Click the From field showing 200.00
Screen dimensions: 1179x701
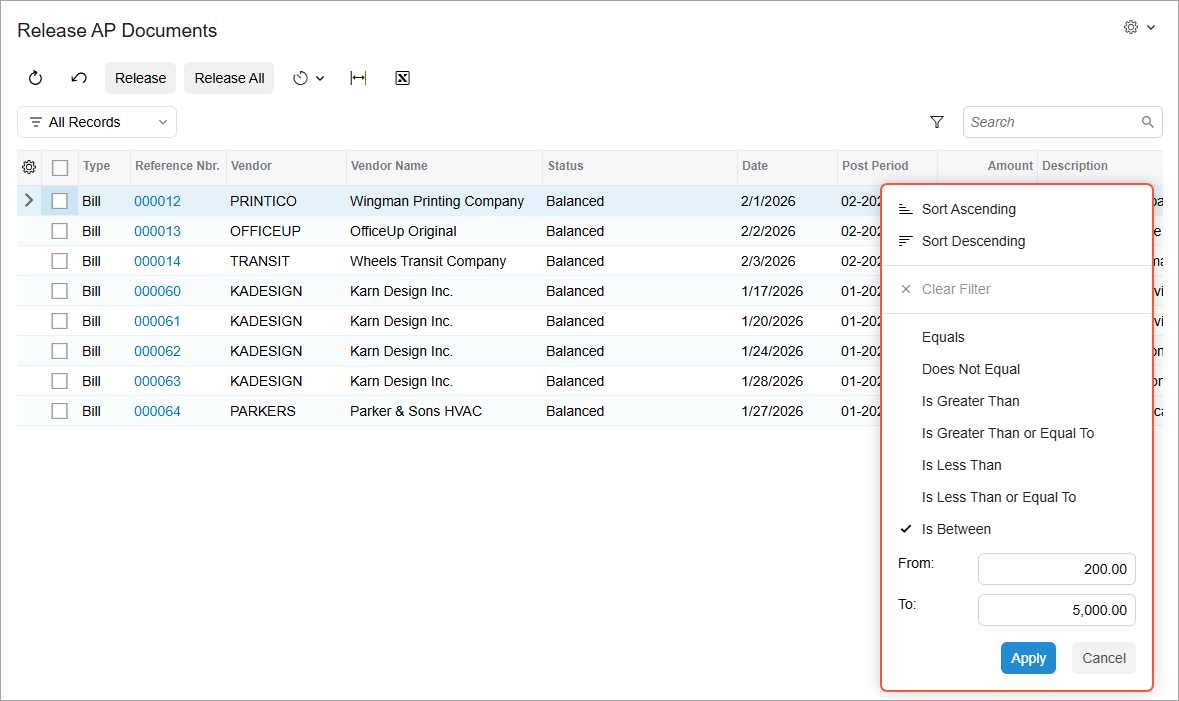1056,569
